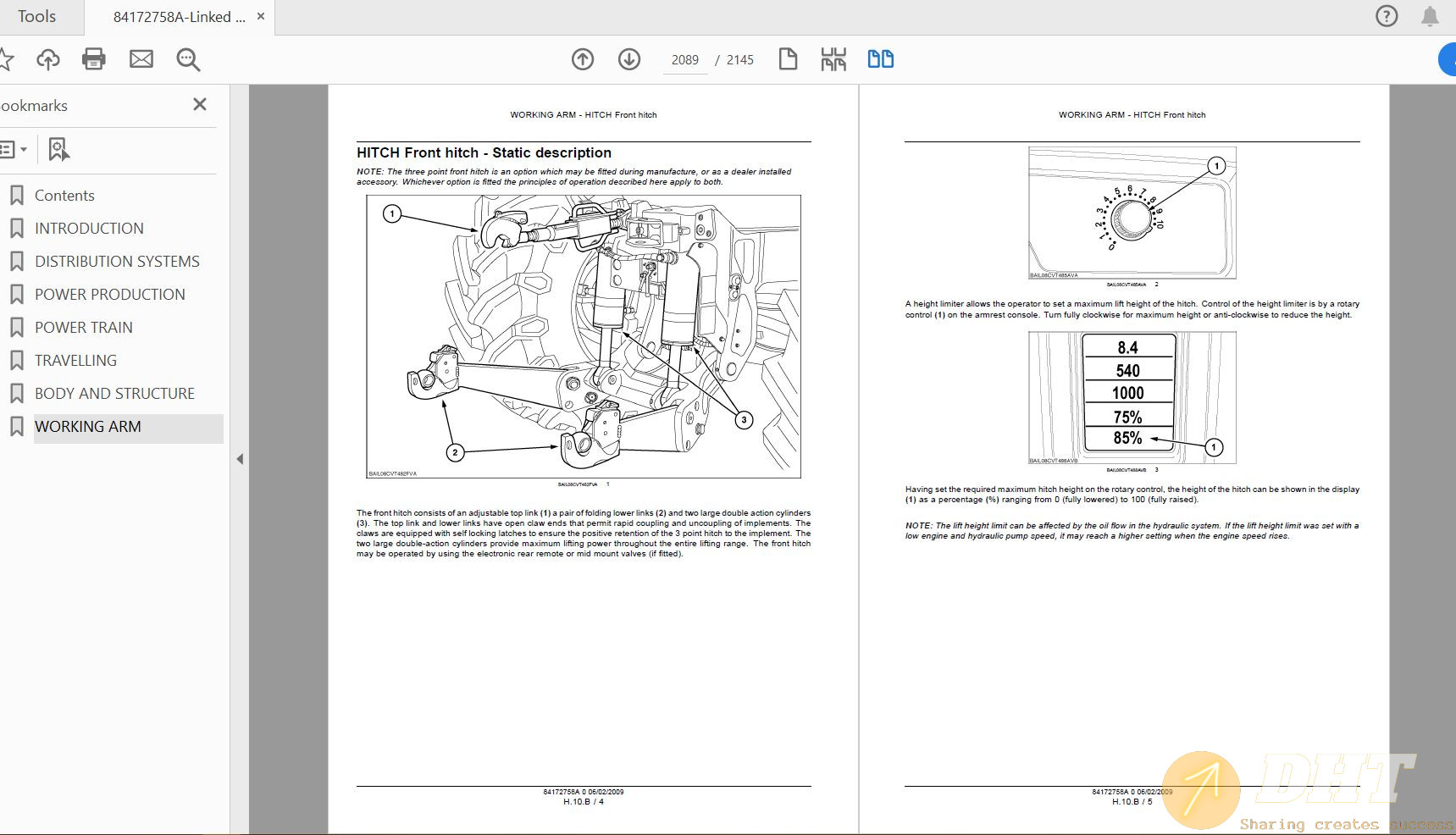Go to previous page arrow
The height and width of the screenshot is (835, 1456).
[x=583, y=59]
